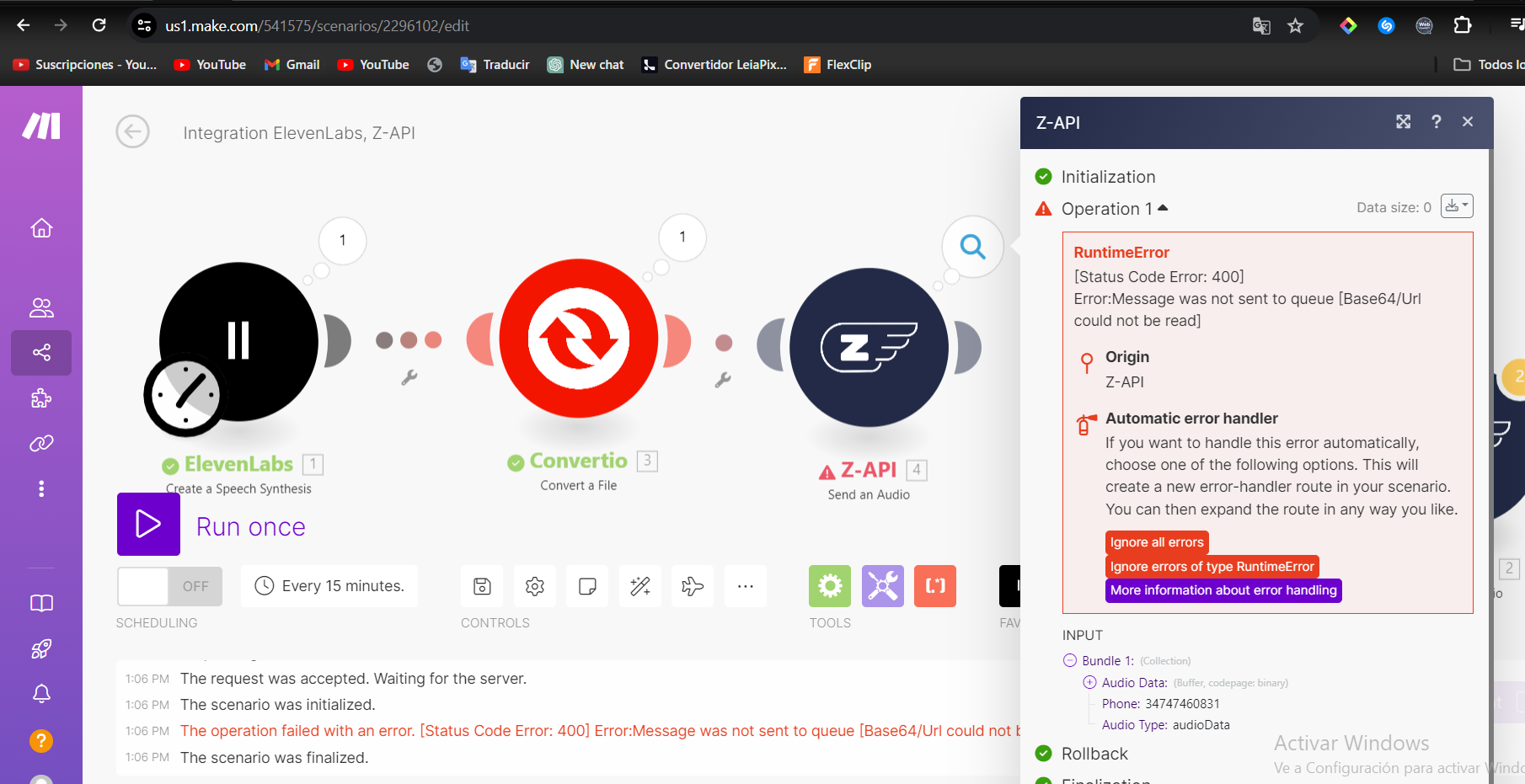Click the browser address bar URL
Image resolution: width=1525 pixels, height=784 pixels.
point(317,26)
